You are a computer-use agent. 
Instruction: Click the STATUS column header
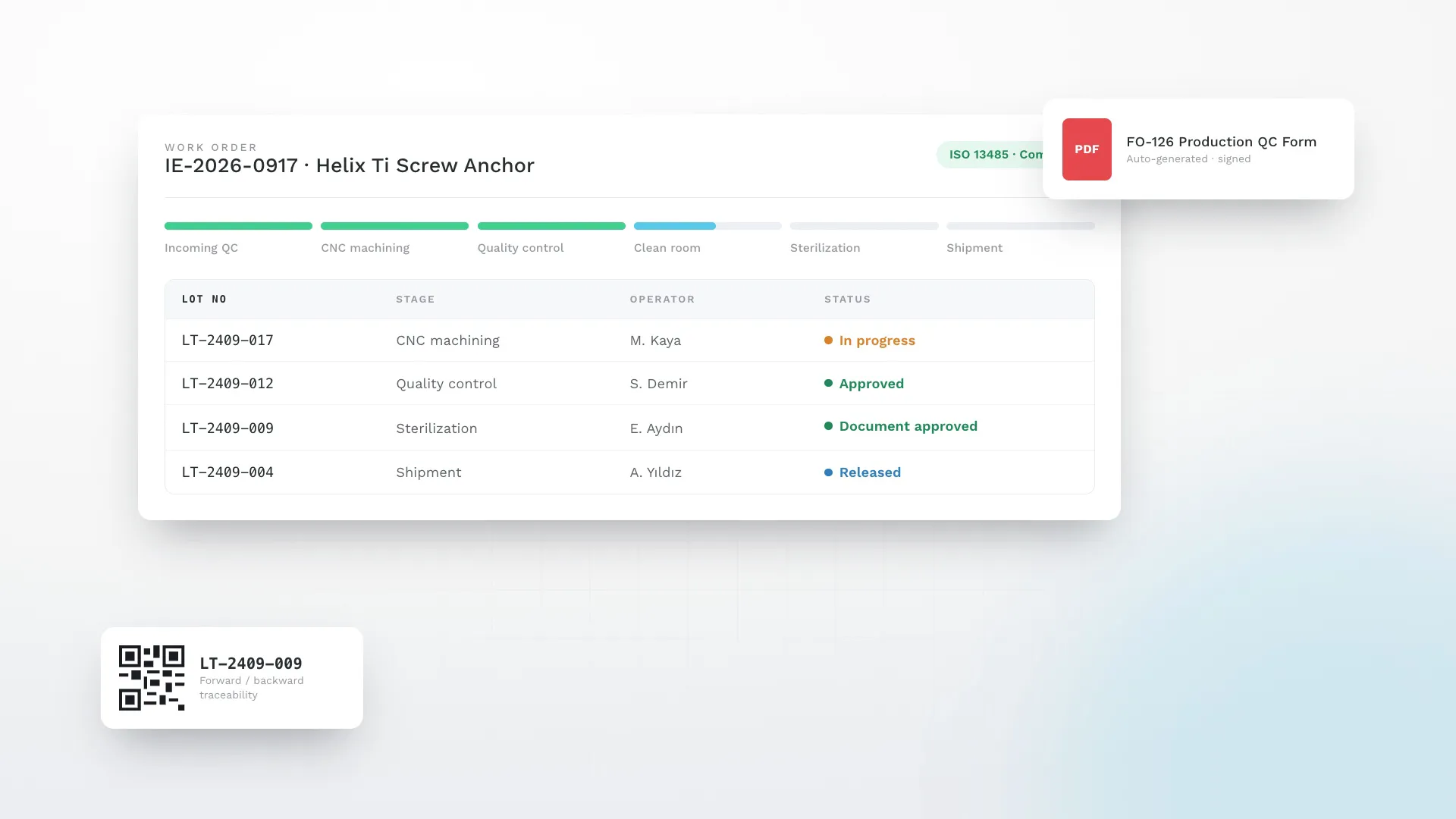(847, 300)
